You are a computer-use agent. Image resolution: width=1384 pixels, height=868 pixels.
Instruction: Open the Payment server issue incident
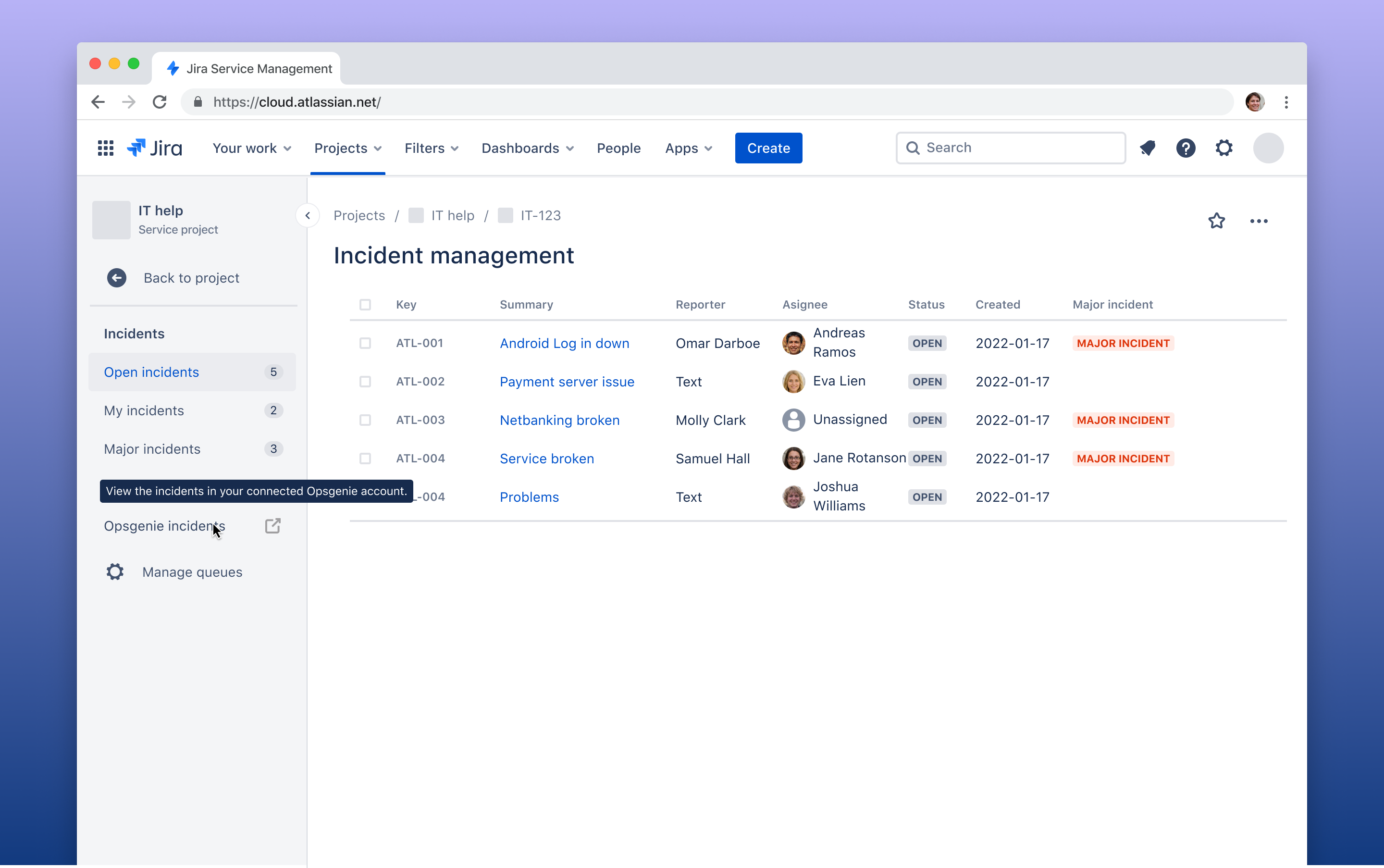coord(567,381)
